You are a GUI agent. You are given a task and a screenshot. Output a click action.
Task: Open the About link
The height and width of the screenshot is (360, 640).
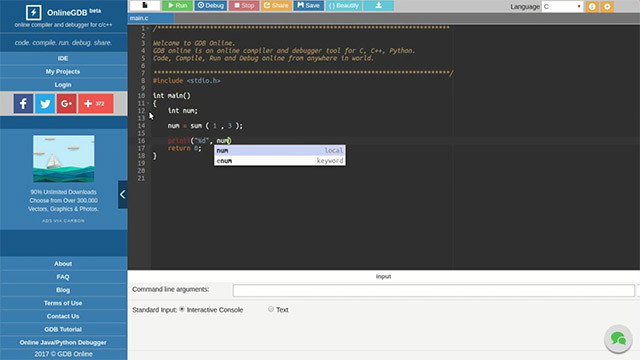(x=63, y=264)
